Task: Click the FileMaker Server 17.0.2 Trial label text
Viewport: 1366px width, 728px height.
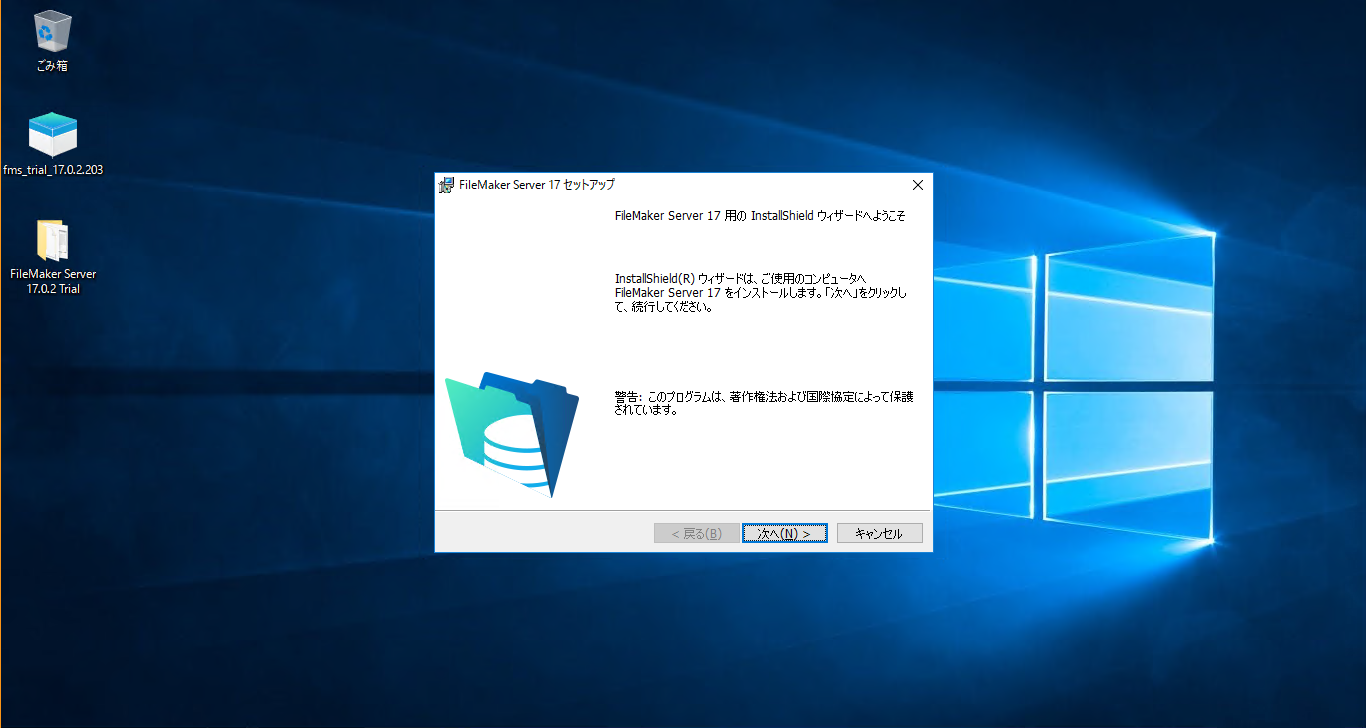Action: click(53, 280)
